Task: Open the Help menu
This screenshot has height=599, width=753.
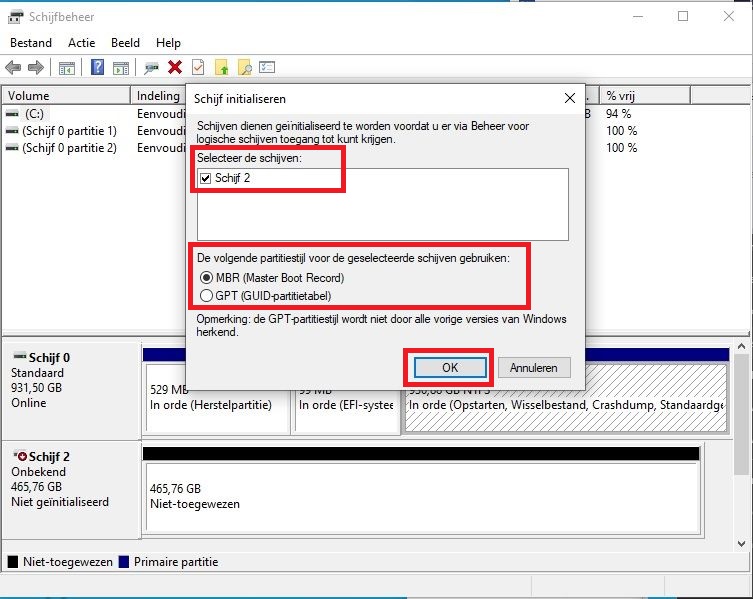Action: 168,43
